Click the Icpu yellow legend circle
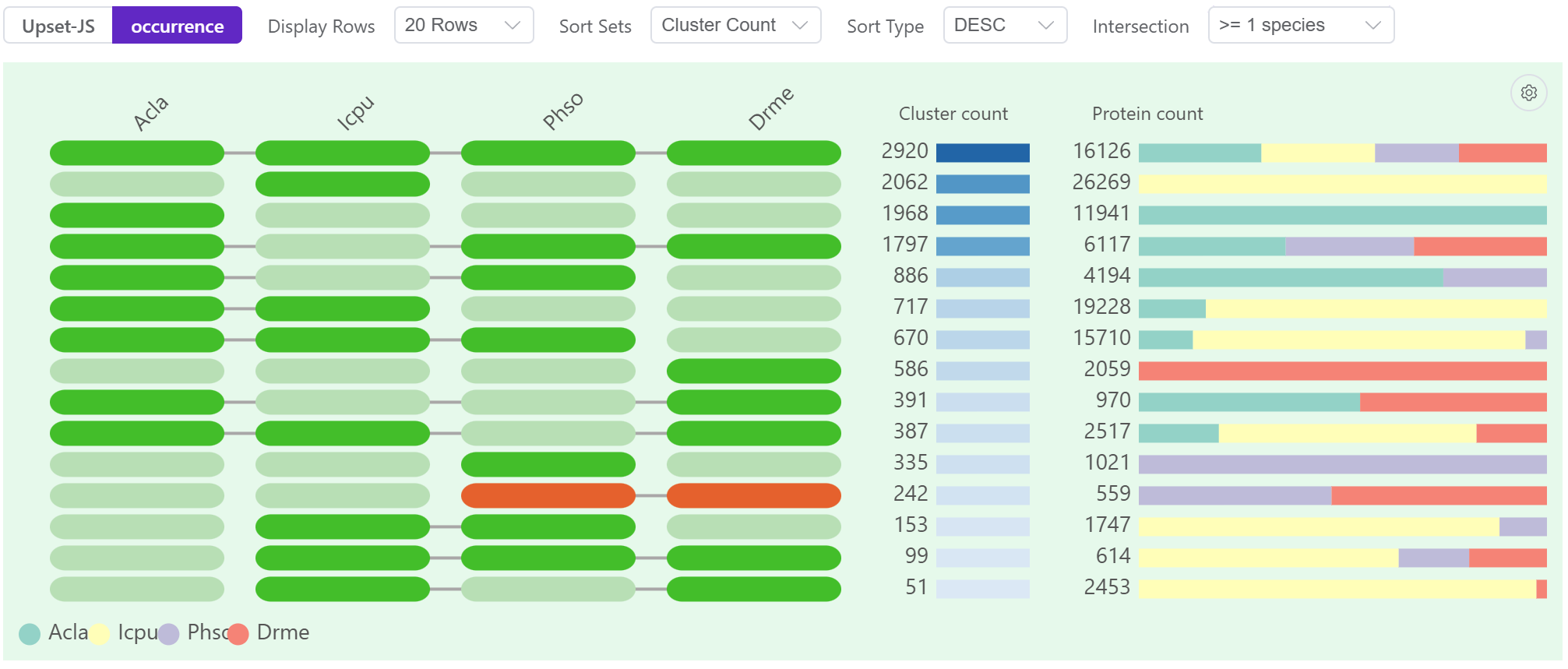Viewport: 1568px width, 669px height. click(99, 634)
